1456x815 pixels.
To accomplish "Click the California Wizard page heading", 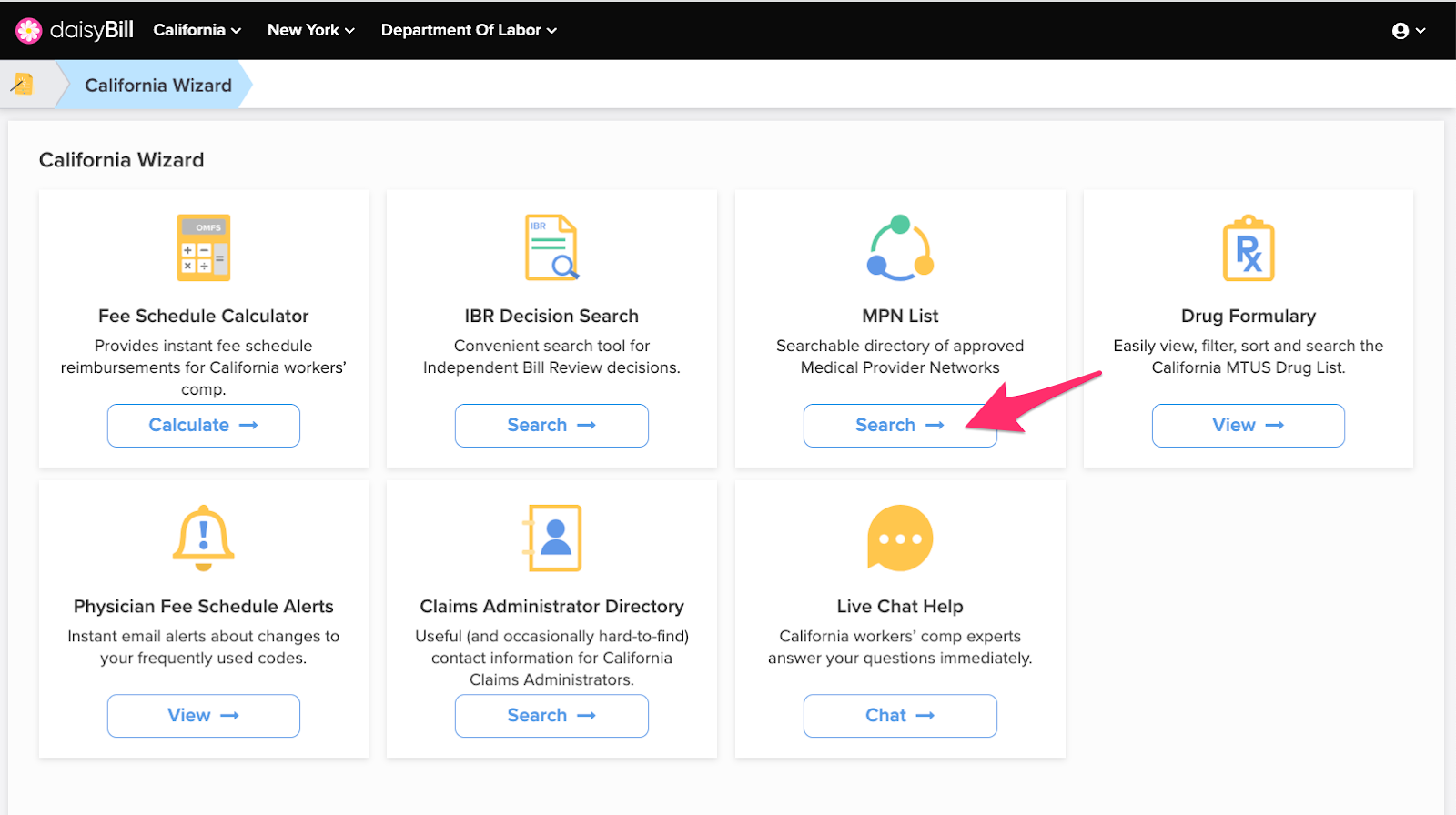I will [121, 160].
